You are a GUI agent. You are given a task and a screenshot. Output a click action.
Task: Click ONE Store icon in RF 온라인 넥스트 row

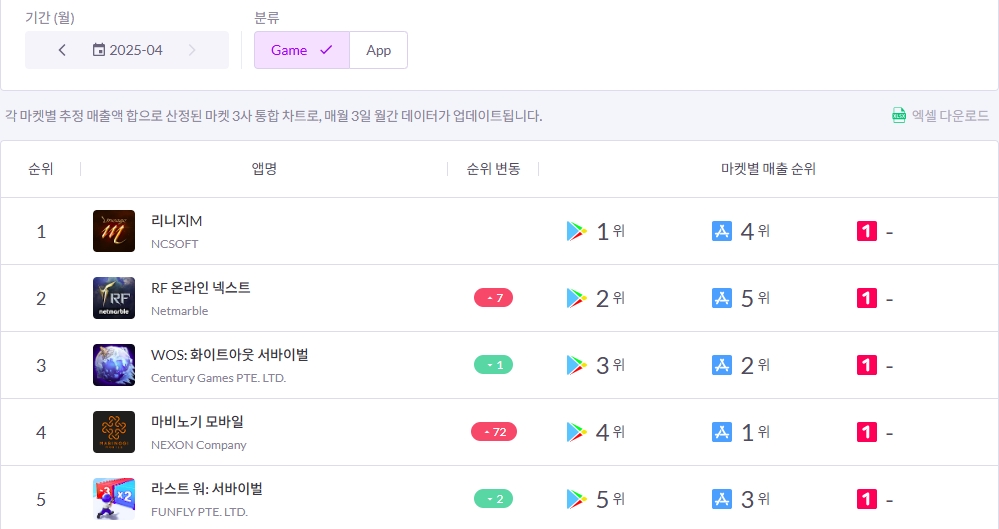tap(867, 298)
